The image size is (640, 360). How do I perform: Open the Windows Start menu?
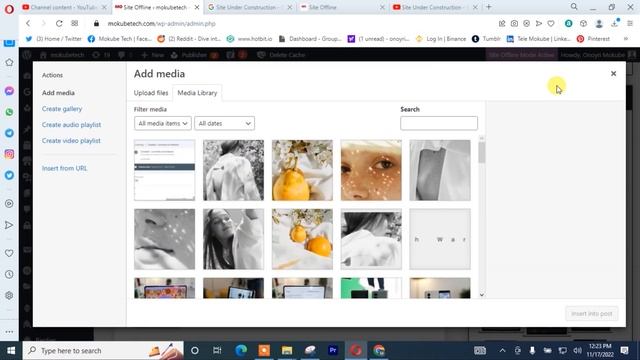11,350
